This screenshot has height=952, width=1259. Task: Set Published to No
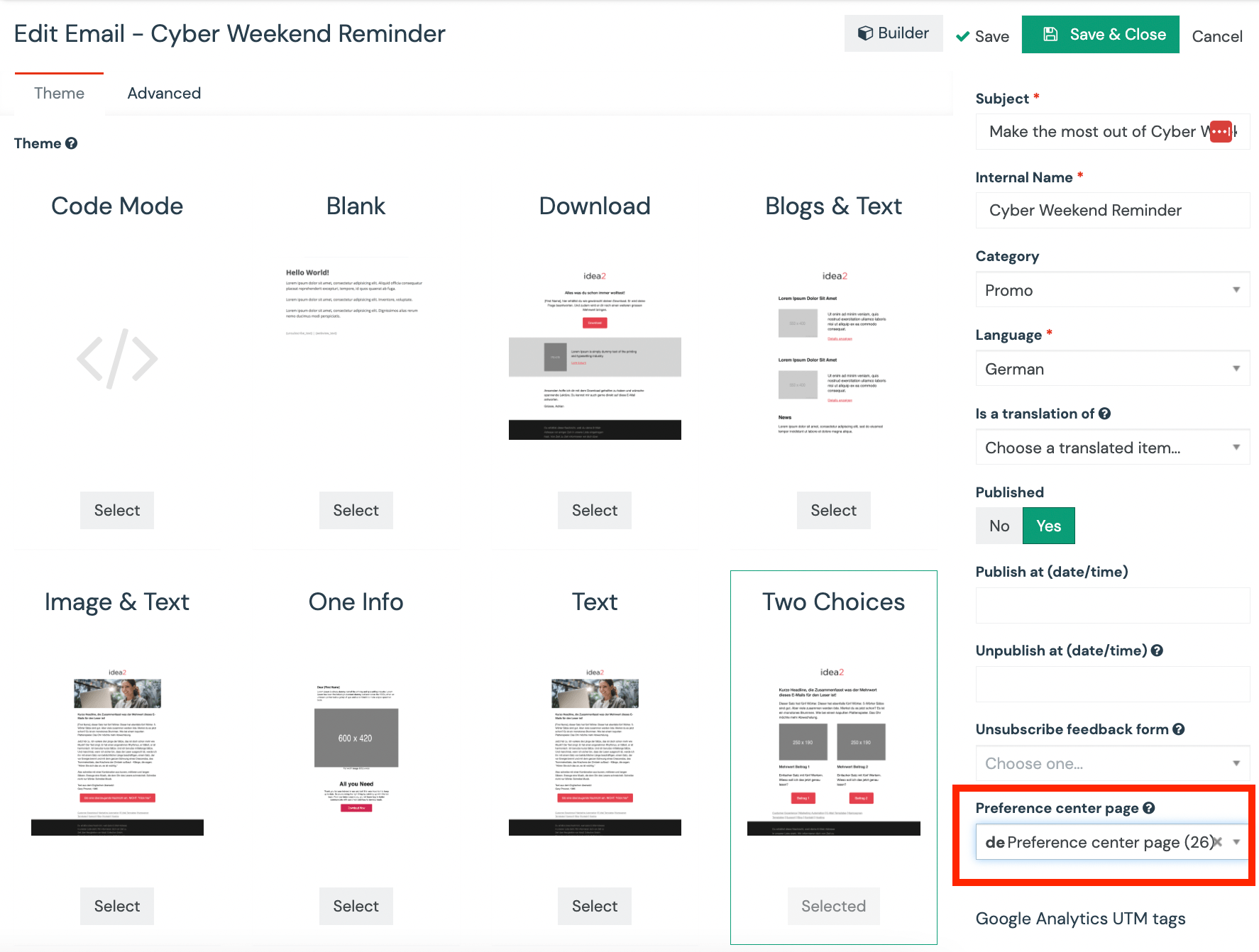pos(998,526)
